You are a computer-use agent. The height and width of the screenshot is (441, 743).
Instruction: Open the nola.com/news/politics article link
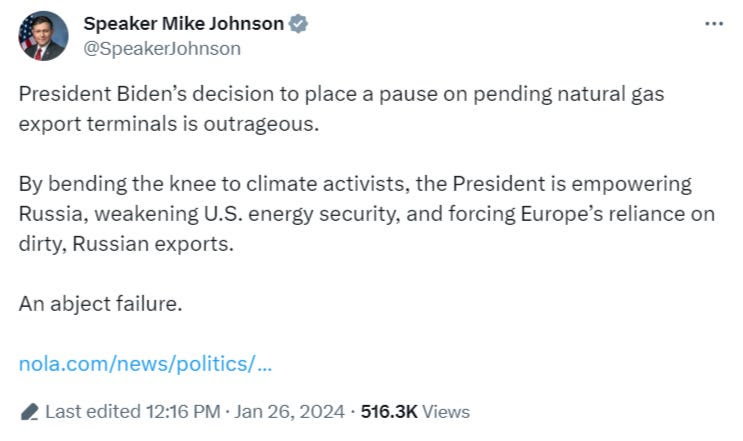pos(145,364)
